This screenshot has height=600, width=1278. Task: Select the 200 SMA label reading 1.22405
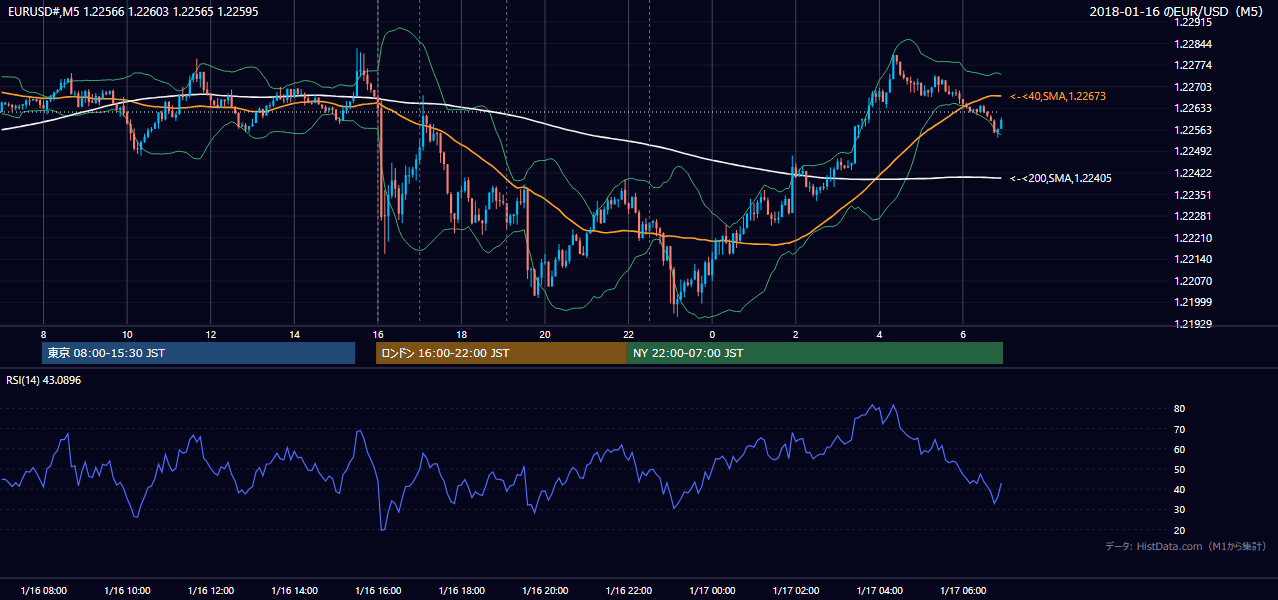pyautogui.click(x=1061, y=178)
